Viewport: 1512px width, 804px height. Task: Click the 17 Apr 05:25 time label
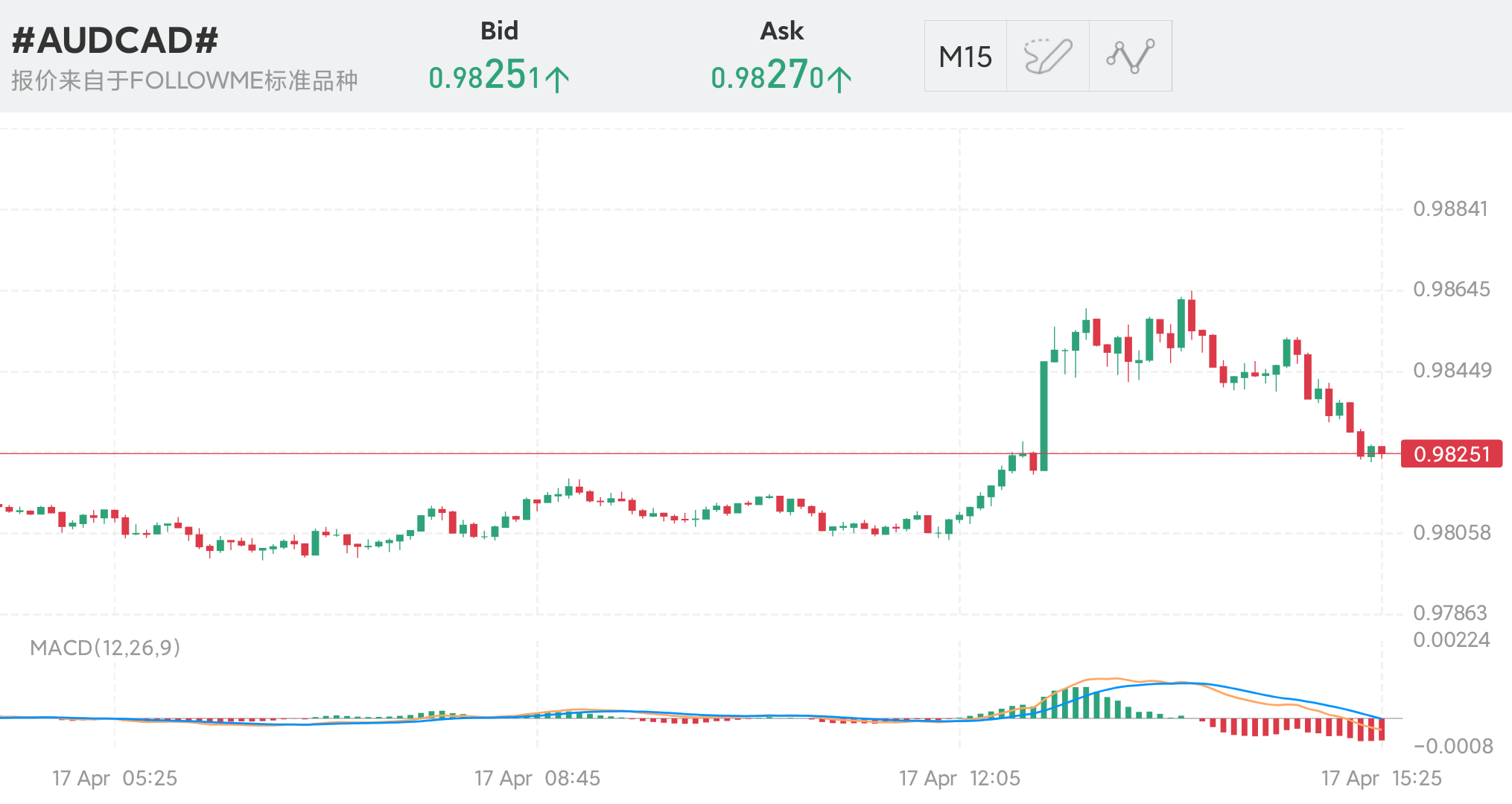pyautogui.click(x=115, y=778)
